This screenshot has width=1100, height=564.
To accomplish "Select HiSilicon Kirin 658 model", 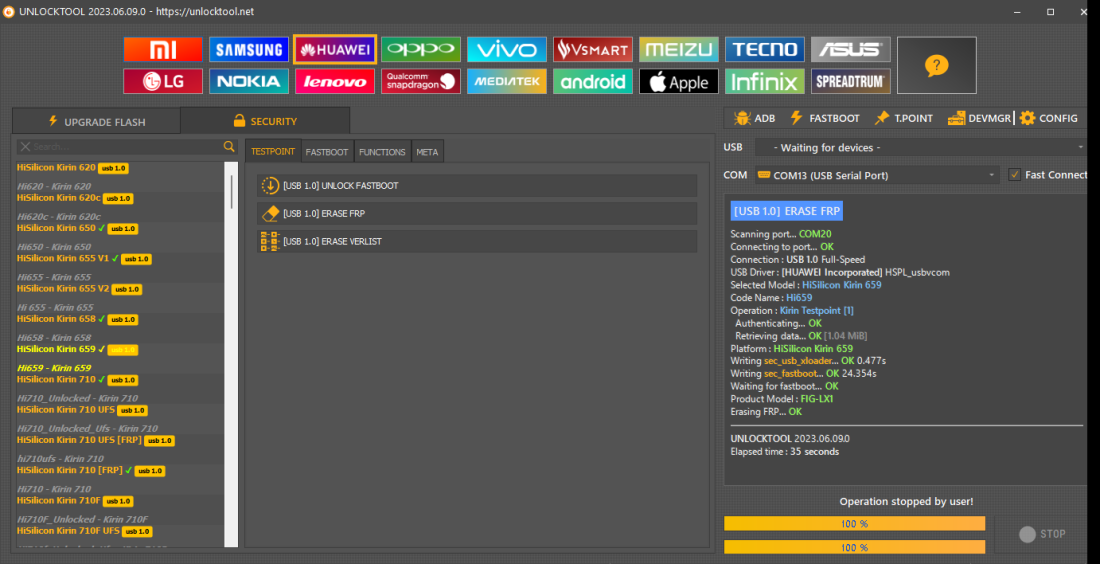I will click(77, 318).
